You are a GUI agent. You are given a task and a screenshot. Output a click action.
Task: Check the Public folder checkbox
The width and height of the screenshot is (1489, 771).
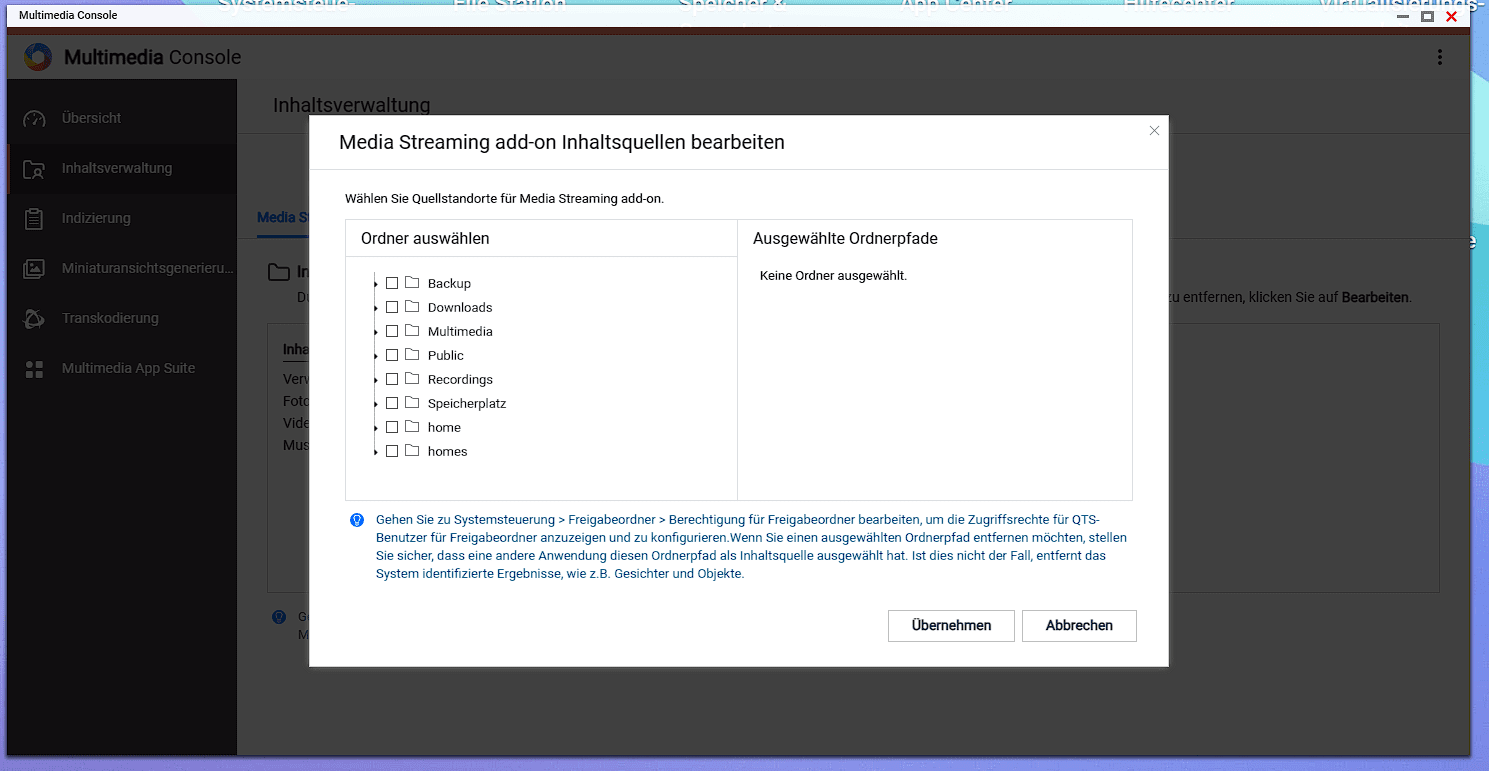point(392,355)
